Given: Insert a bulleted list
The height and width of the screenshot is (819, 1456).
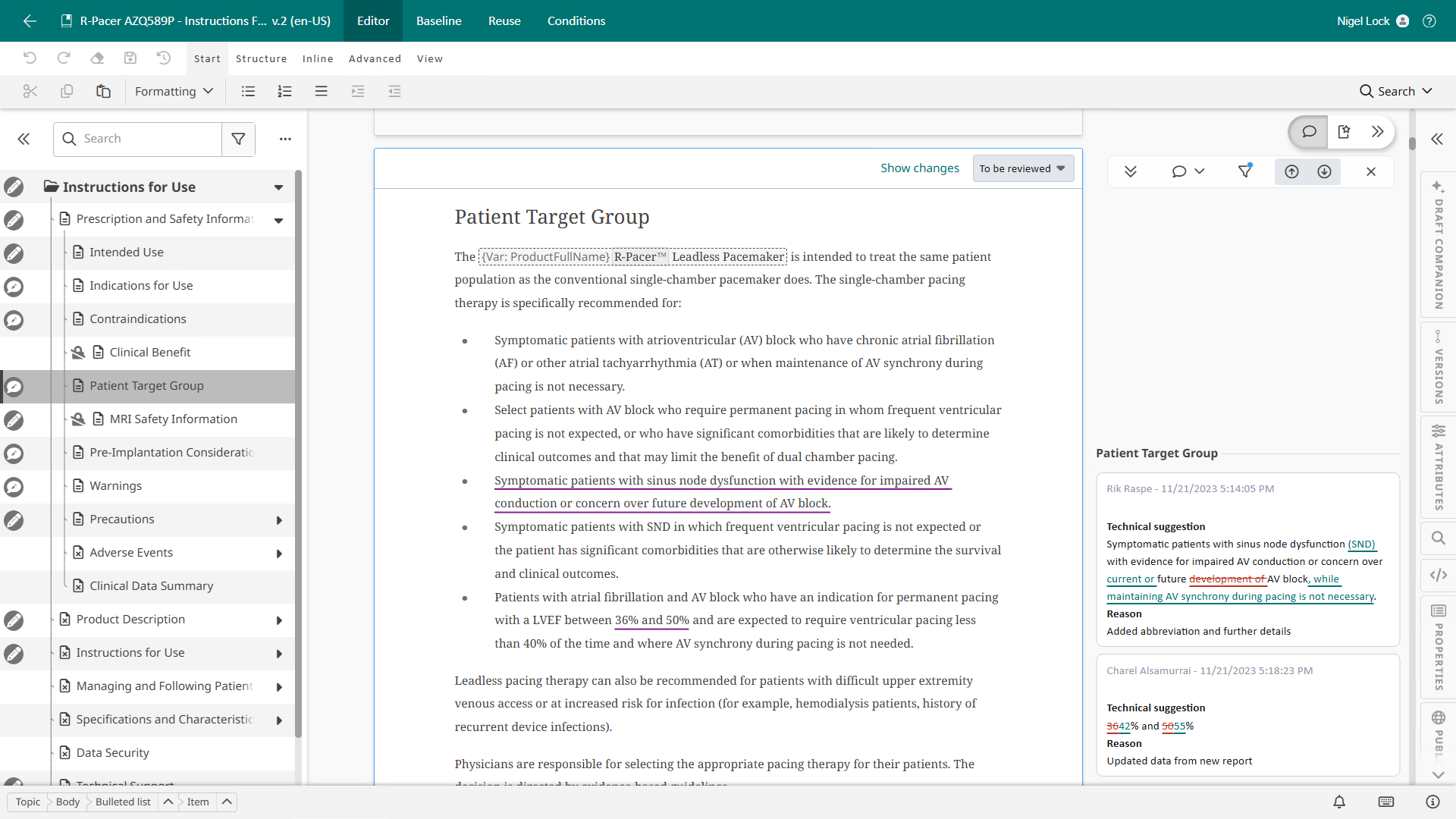Looking at the screenshot, I should point(248,91).
